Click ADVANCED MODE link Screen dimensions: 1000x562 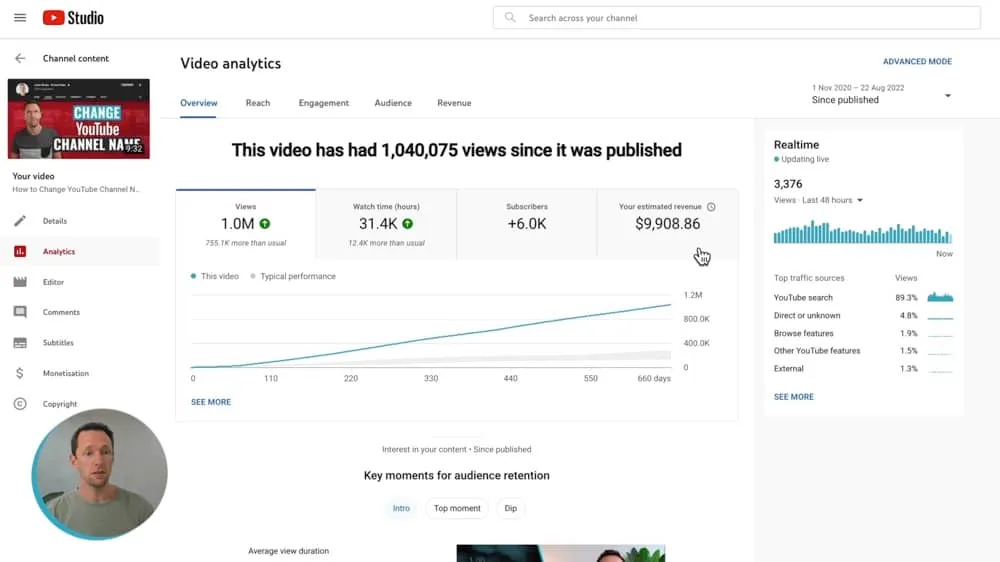click(x=917, y=62)
